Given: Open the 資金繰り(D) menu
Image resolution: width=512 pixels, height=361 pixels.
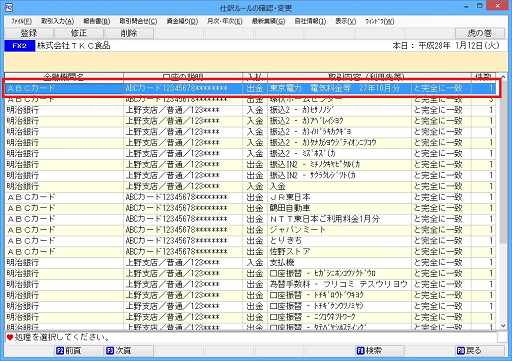Looking at the screenshot, I should pos(182,21).
